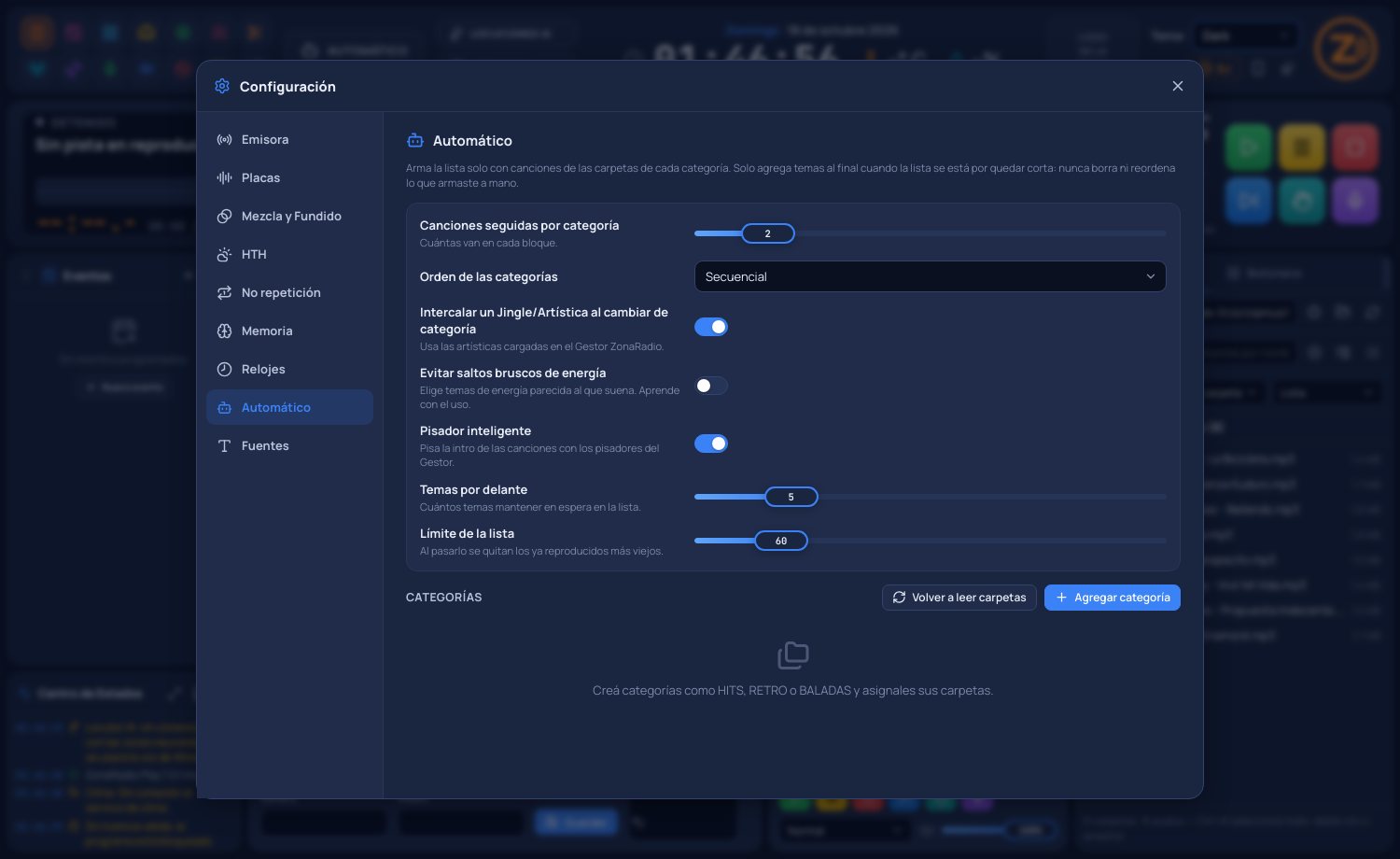This screenshot has width=1400, height=859.
Task: Click the HTH weather icon
Action: (x=224, y=254)
